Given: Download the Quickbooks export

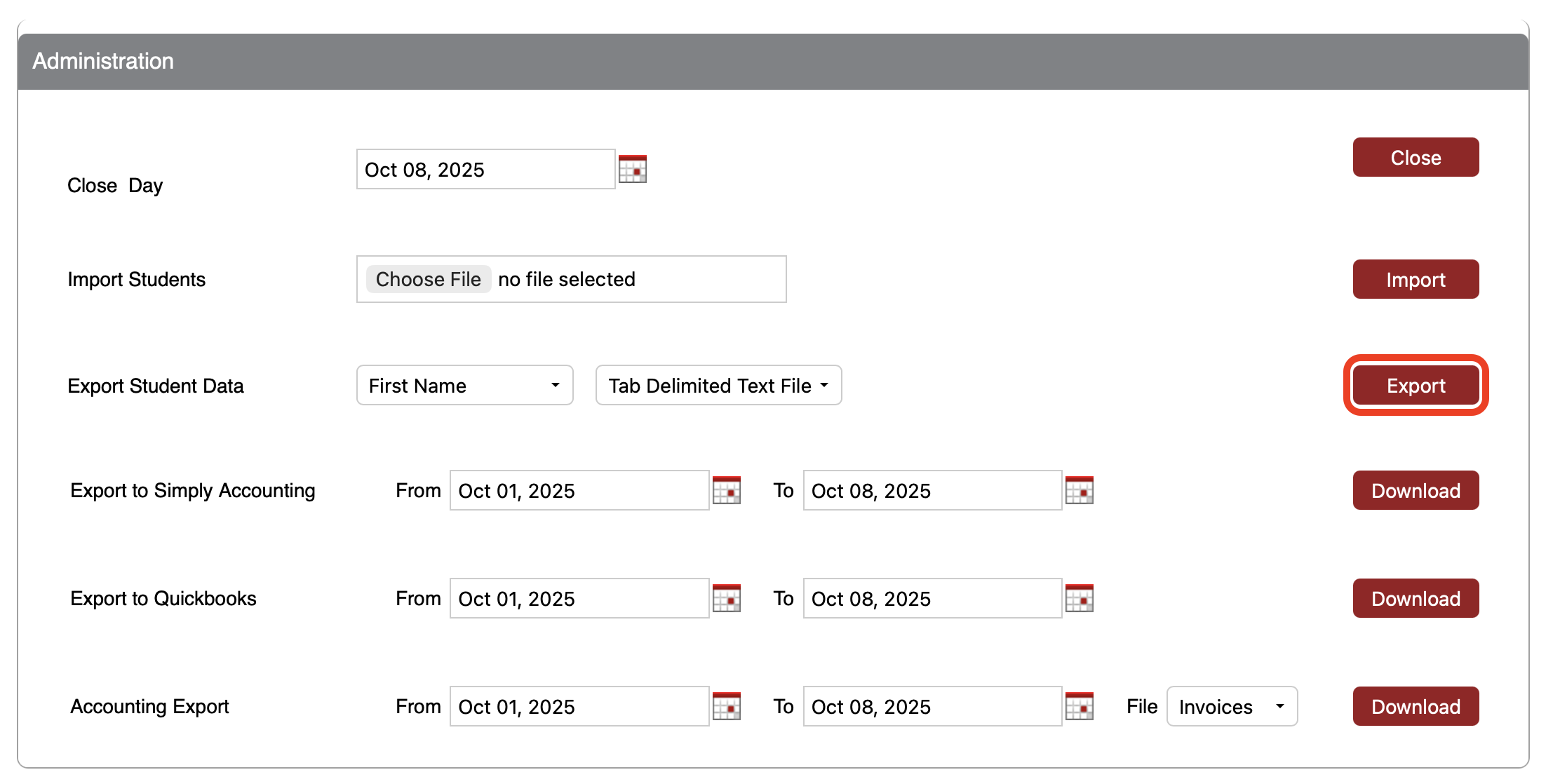Looking at the screenshot, I should coord(1415,598).
